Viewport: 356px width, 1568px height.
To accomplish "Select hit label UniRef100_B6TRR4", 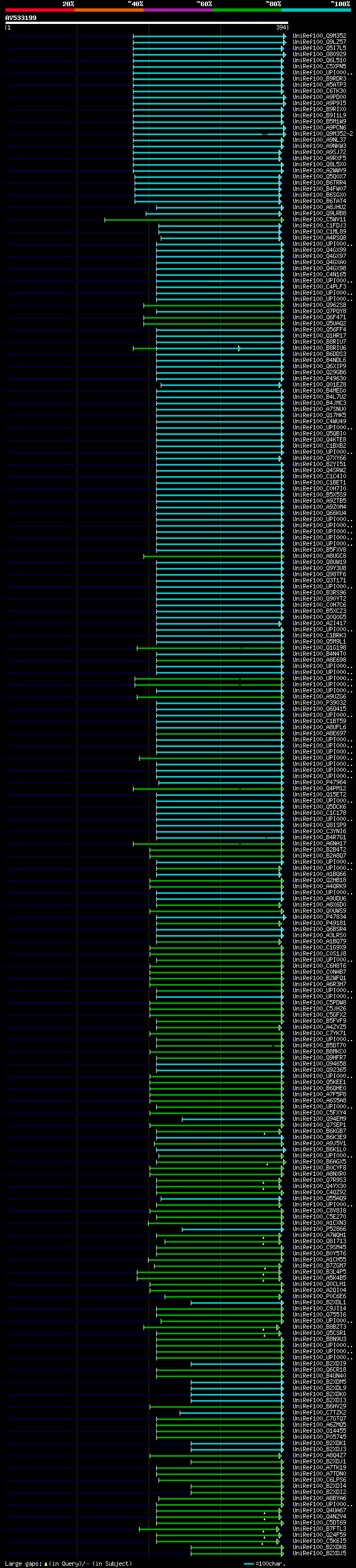I will click(319, 182).
